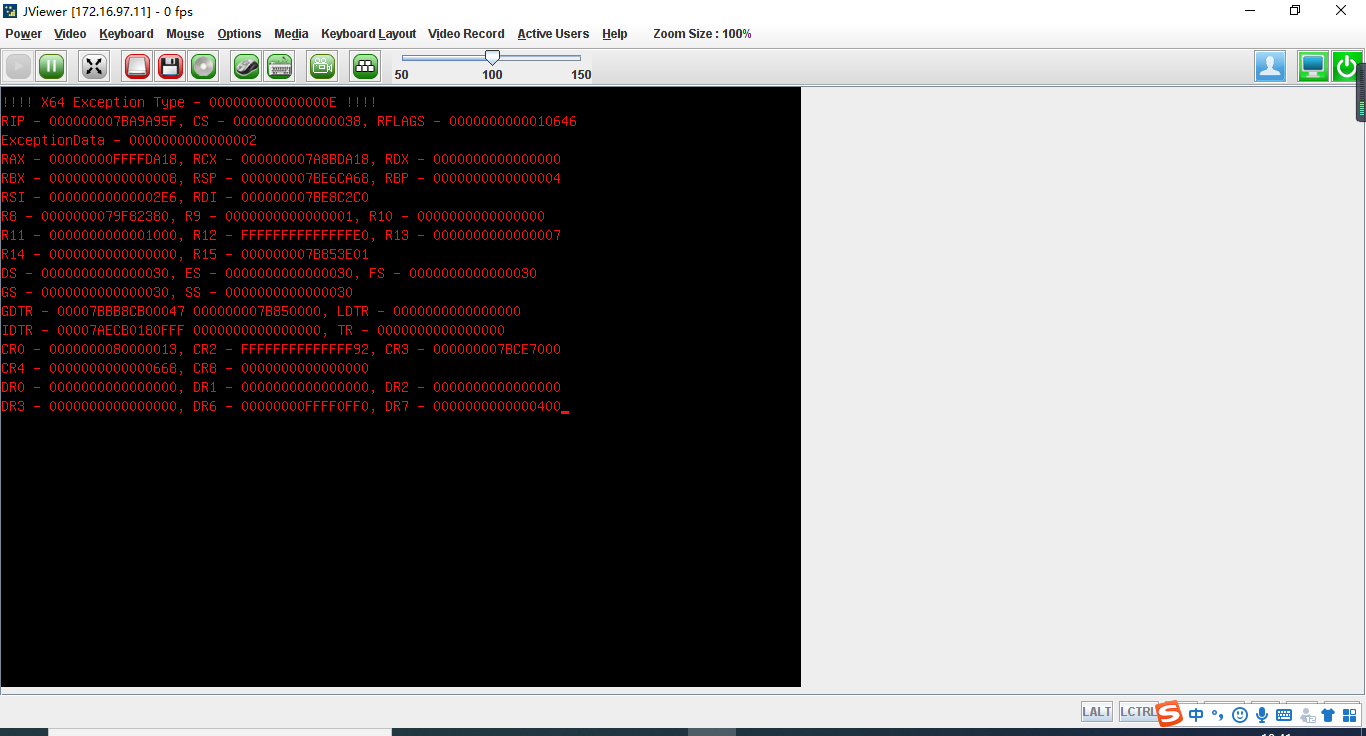The height and width of the screenshot is (736, 1366).
Task: Open hotkeys toolbar icon
Action: click(365, 67)
